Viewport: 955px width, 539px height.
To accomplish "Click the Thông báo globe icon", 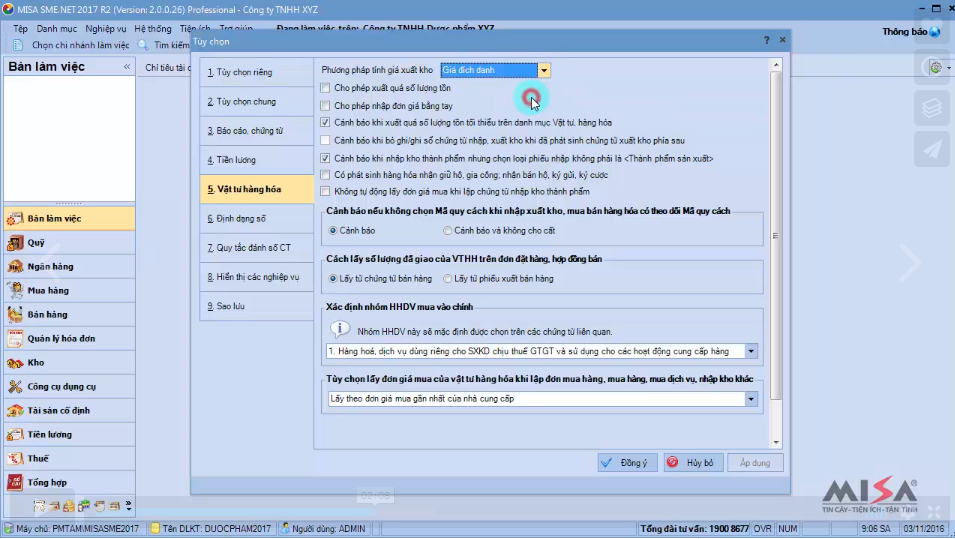I will [935, 32].
